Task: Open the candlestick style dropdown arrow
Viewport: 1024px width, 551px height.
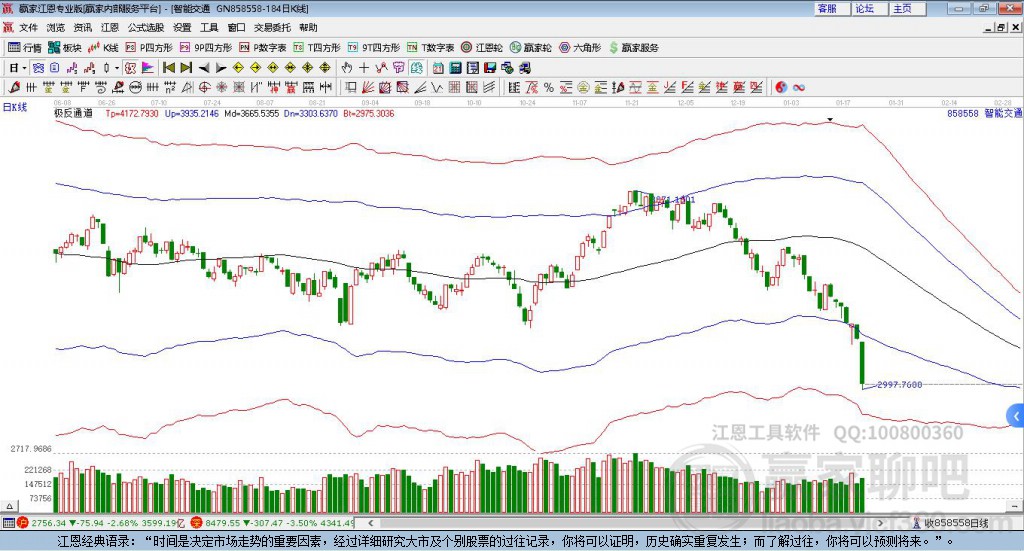Action: point(117,67)
